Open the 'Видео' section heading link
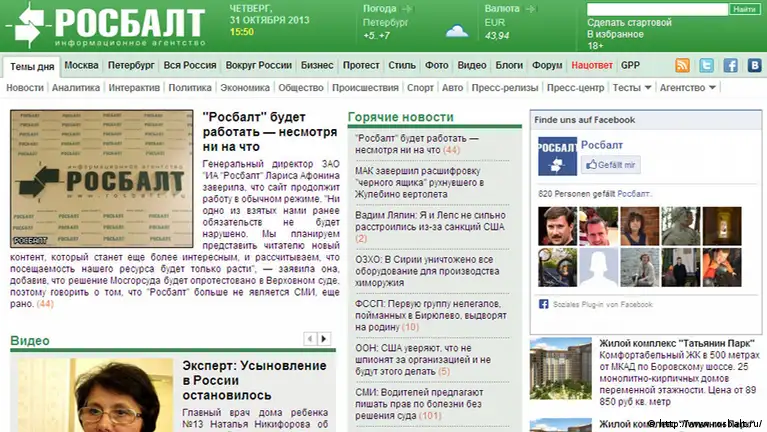The width and height of the screenshot is (767, 432). point(30,341)
